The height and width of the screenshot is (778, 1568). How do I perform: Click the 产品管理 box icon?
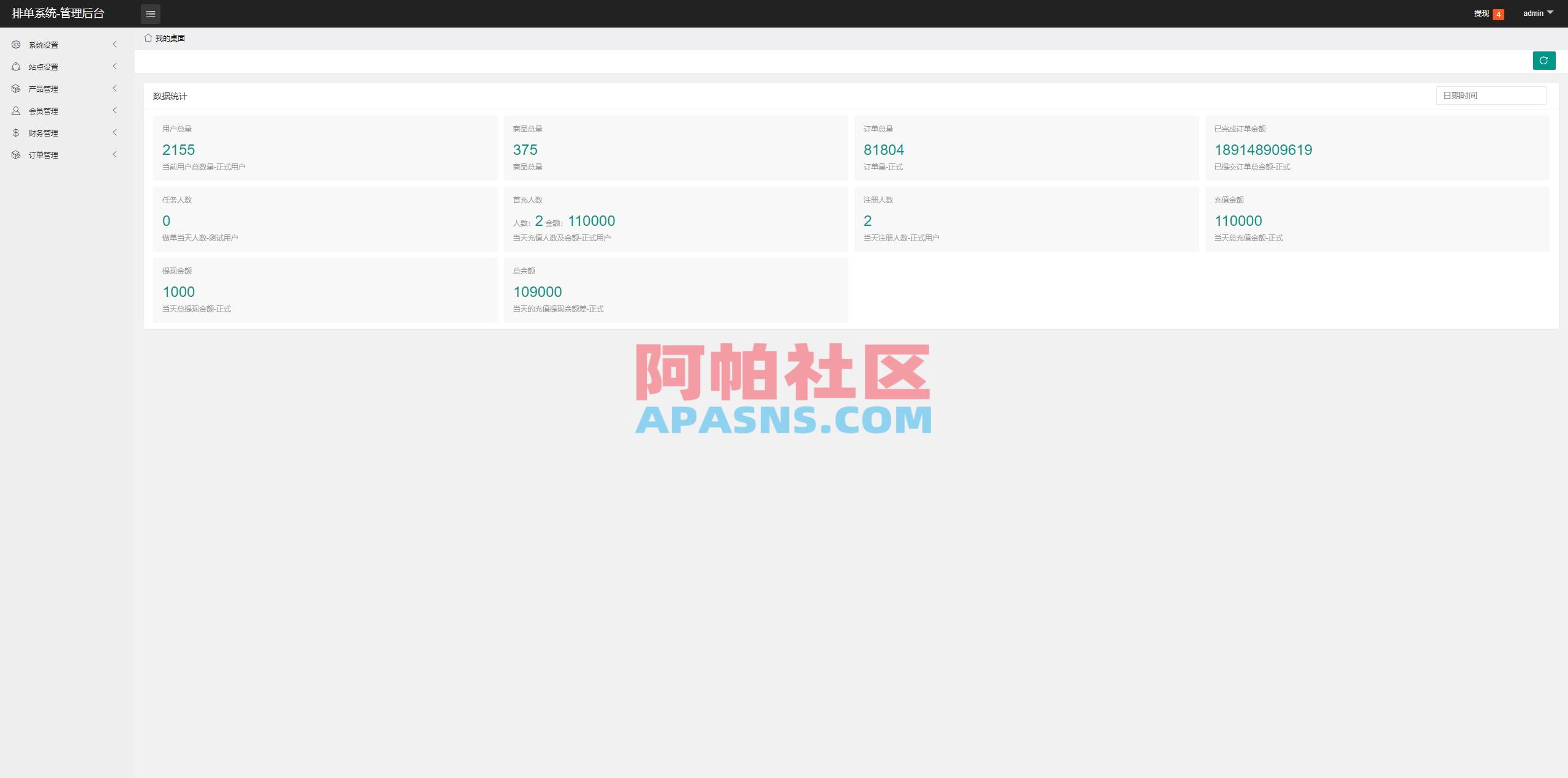(x=15, y=89)
